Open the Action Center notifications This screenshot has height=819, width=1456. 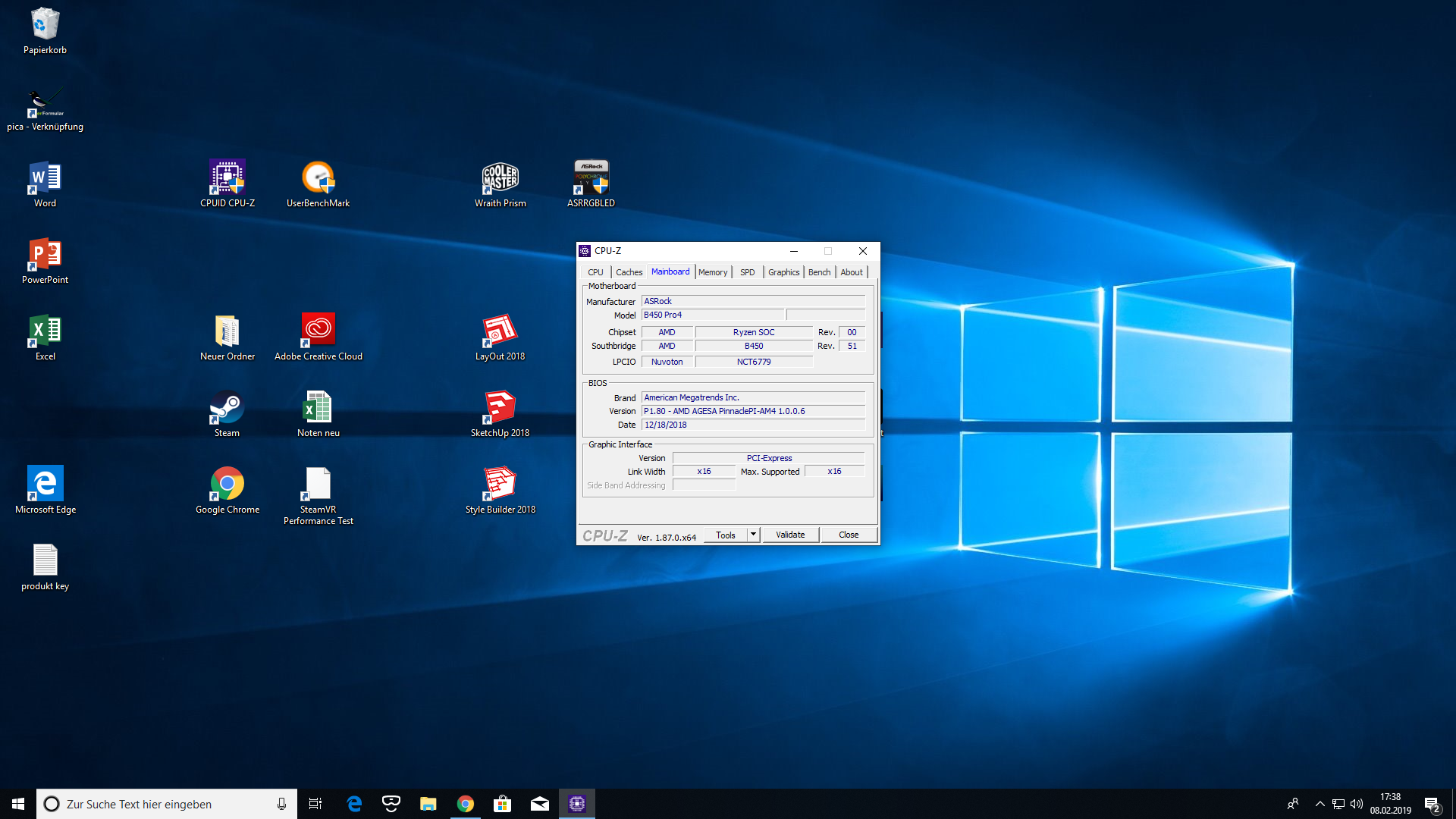pyautogui.click(x=1432, y=804)
